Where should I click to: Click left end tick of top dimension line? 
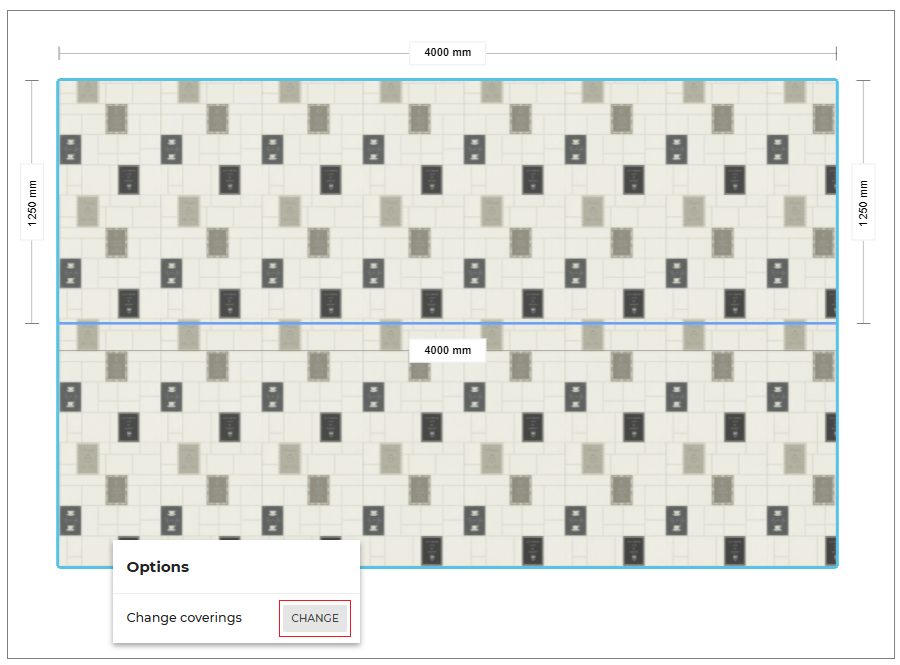[x=59, y=53]
